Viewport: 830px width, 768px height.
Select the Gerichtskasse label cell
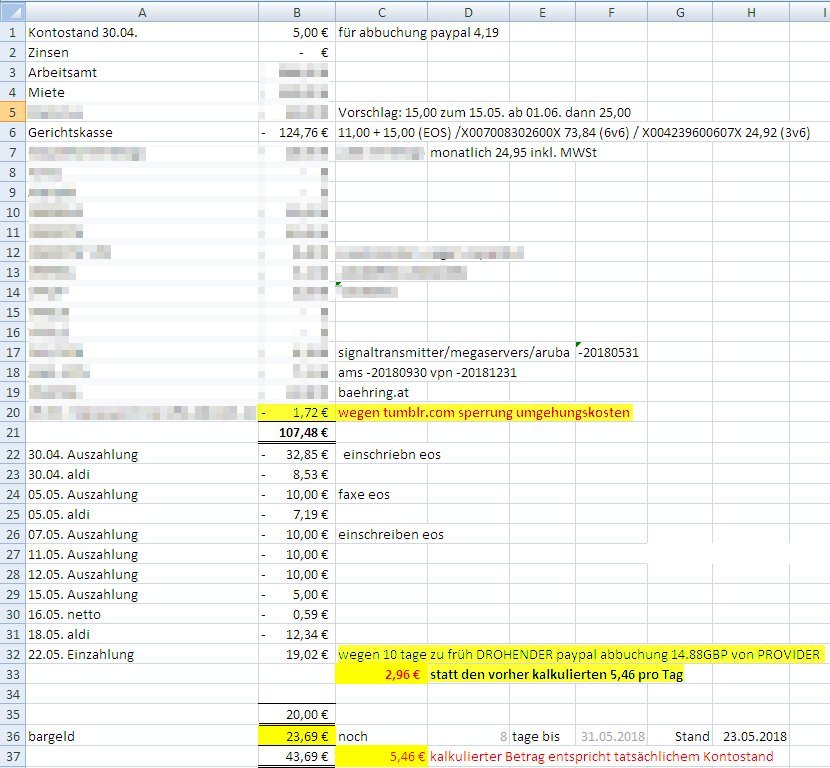coord(141,132)
